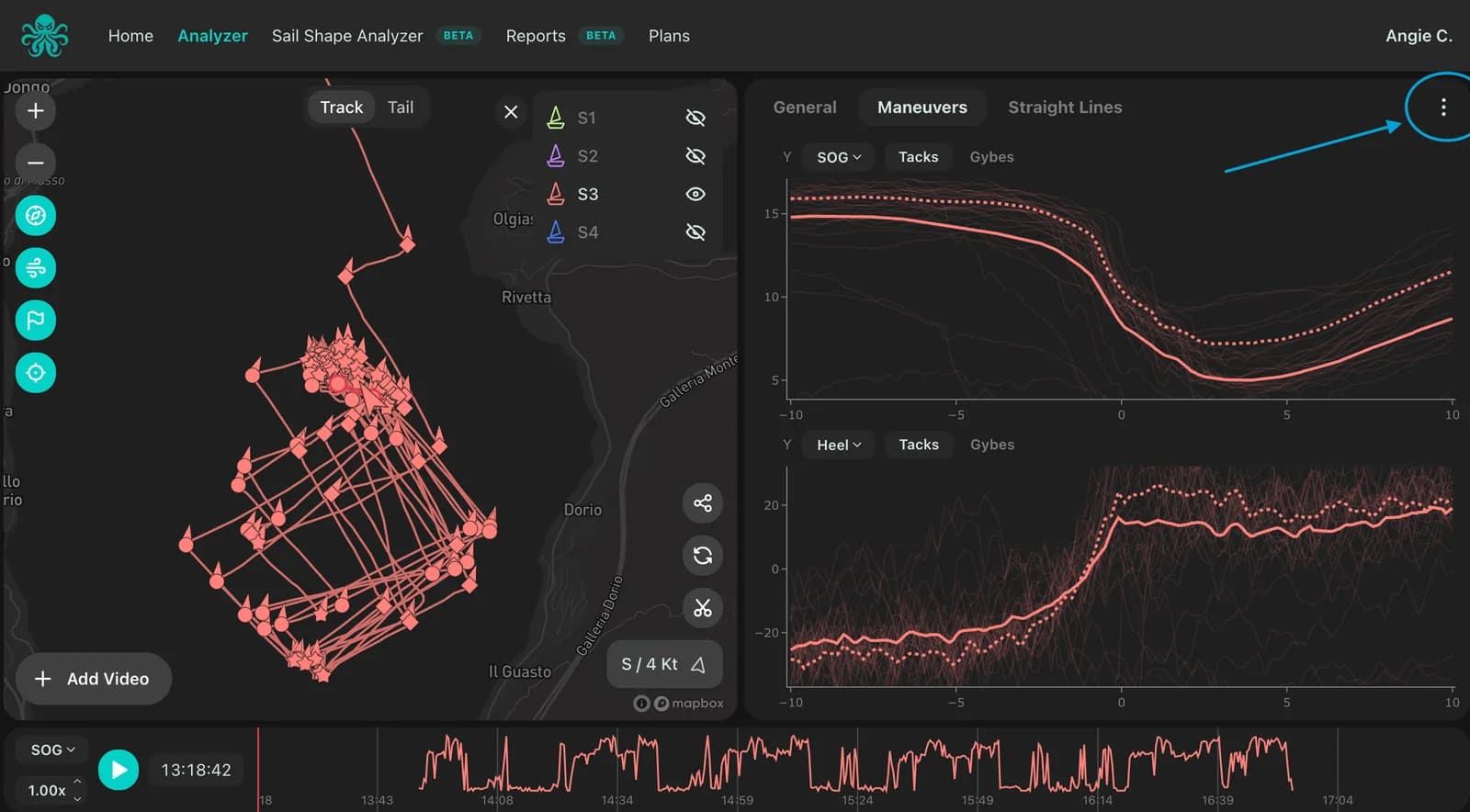The image size is (1470, 812).
Task: Increase playback speed with up arrow
Action: [77, 782]
